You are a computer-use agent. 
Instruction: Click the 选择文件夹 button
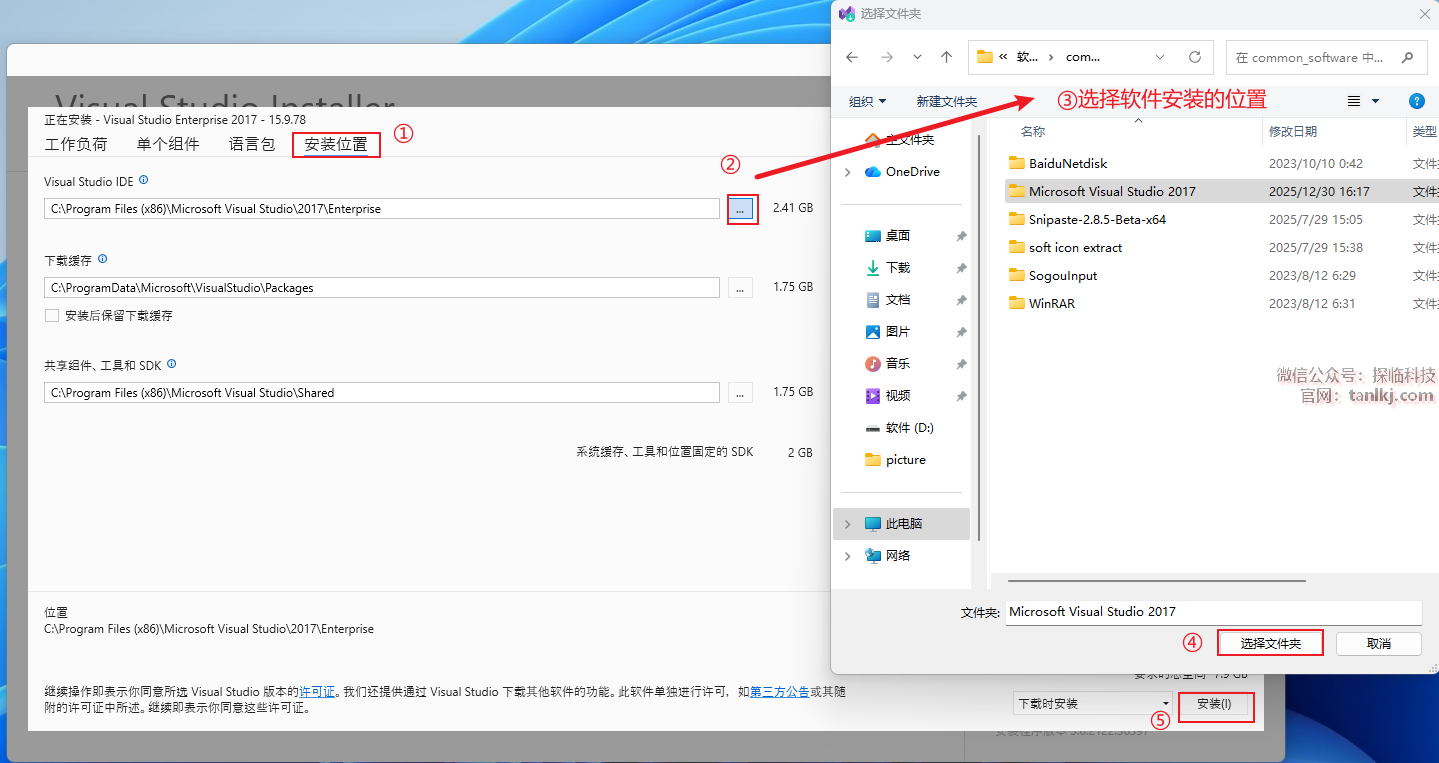1270,643
